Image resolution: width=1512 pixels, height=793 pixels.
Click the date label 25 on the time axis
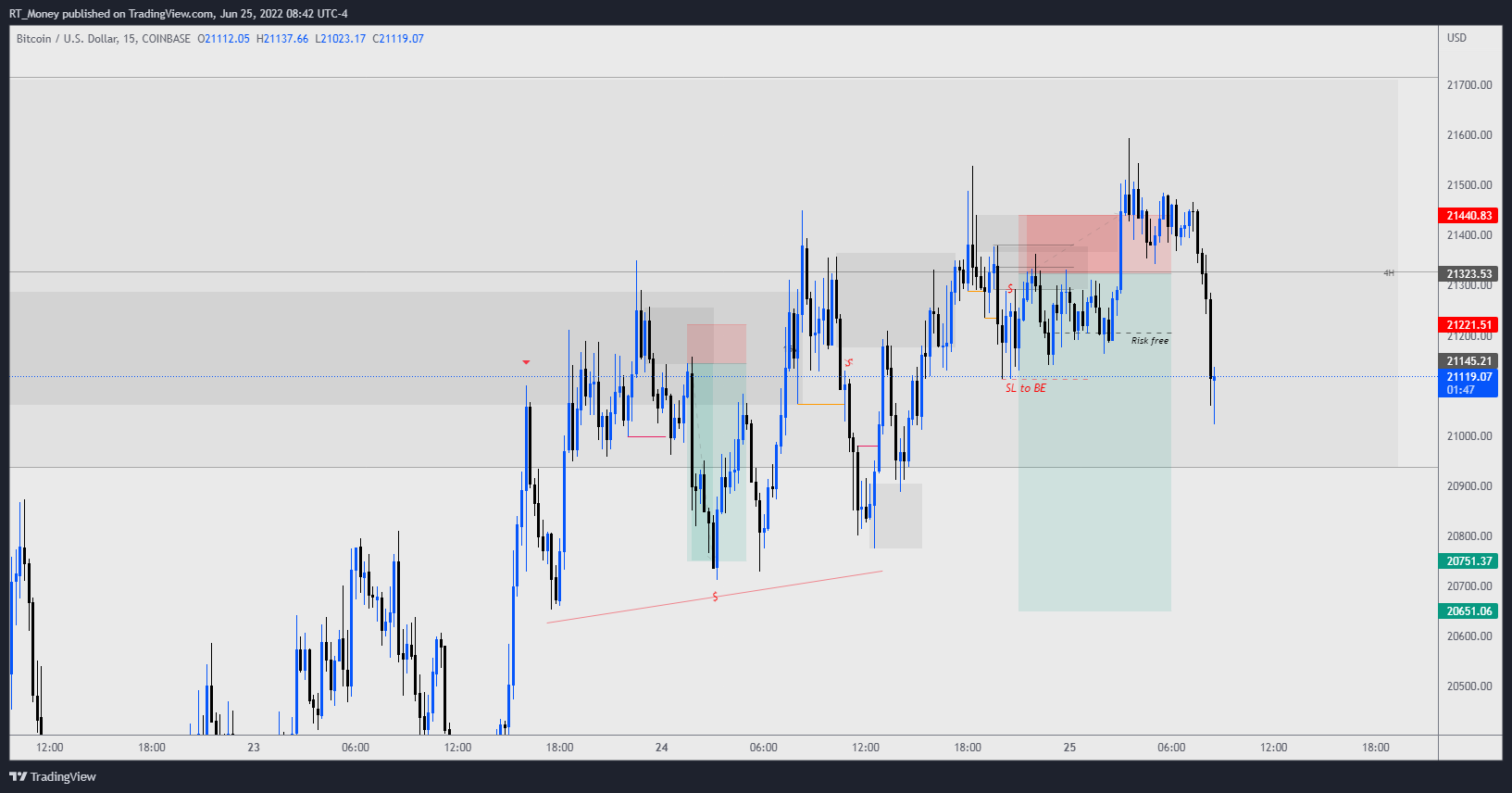[x=1069, y=748]
